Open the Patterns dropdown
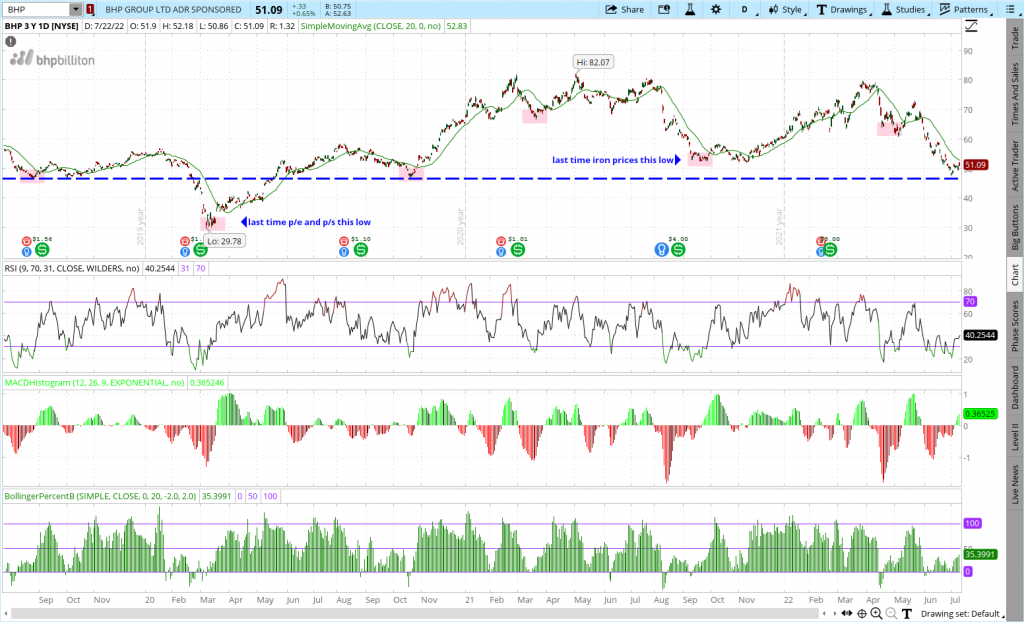This screenshot has height=622, width=1024. pos(966,10)
